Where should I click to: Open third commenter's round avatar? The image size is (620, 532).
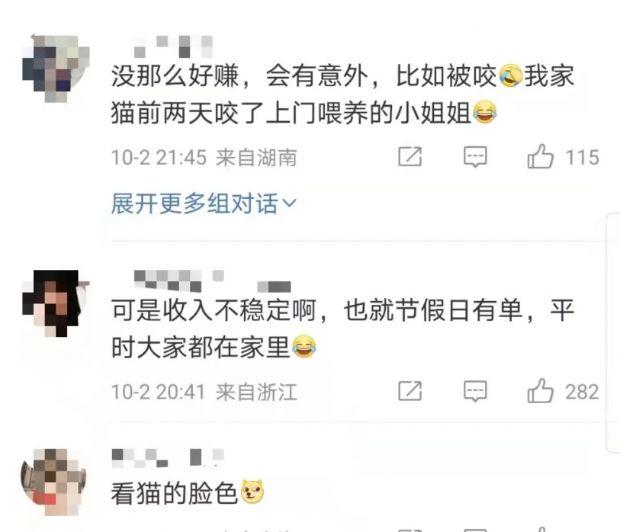tap(53, 482)
